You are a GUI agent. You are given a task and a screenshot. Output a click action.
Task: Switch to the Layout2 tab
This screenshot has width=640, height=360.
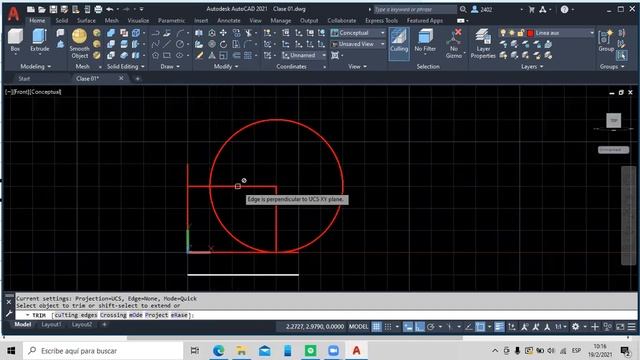(x=82, y=324)
